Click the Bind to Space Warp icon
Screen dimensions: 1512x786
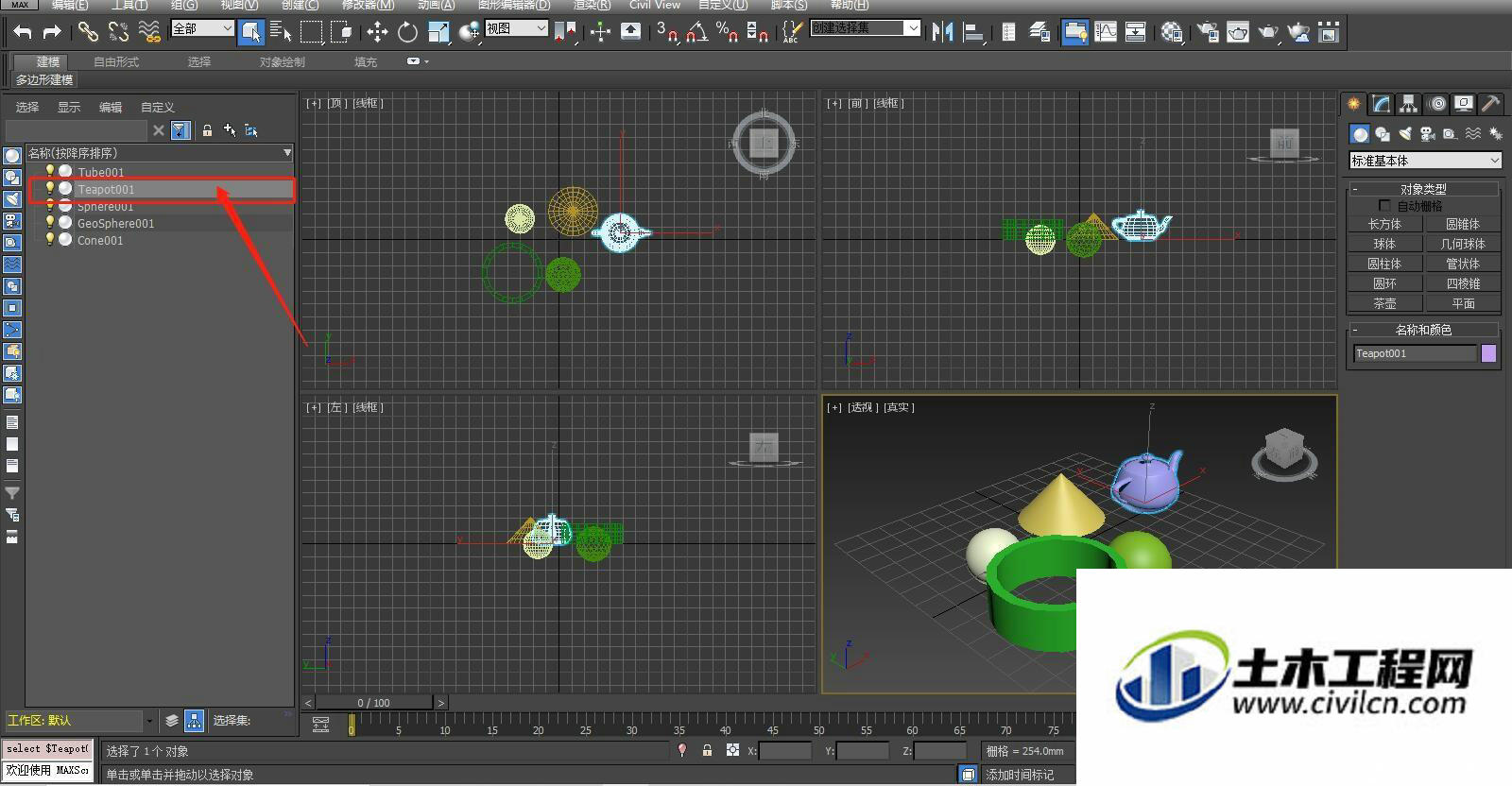tap(149, 32)
